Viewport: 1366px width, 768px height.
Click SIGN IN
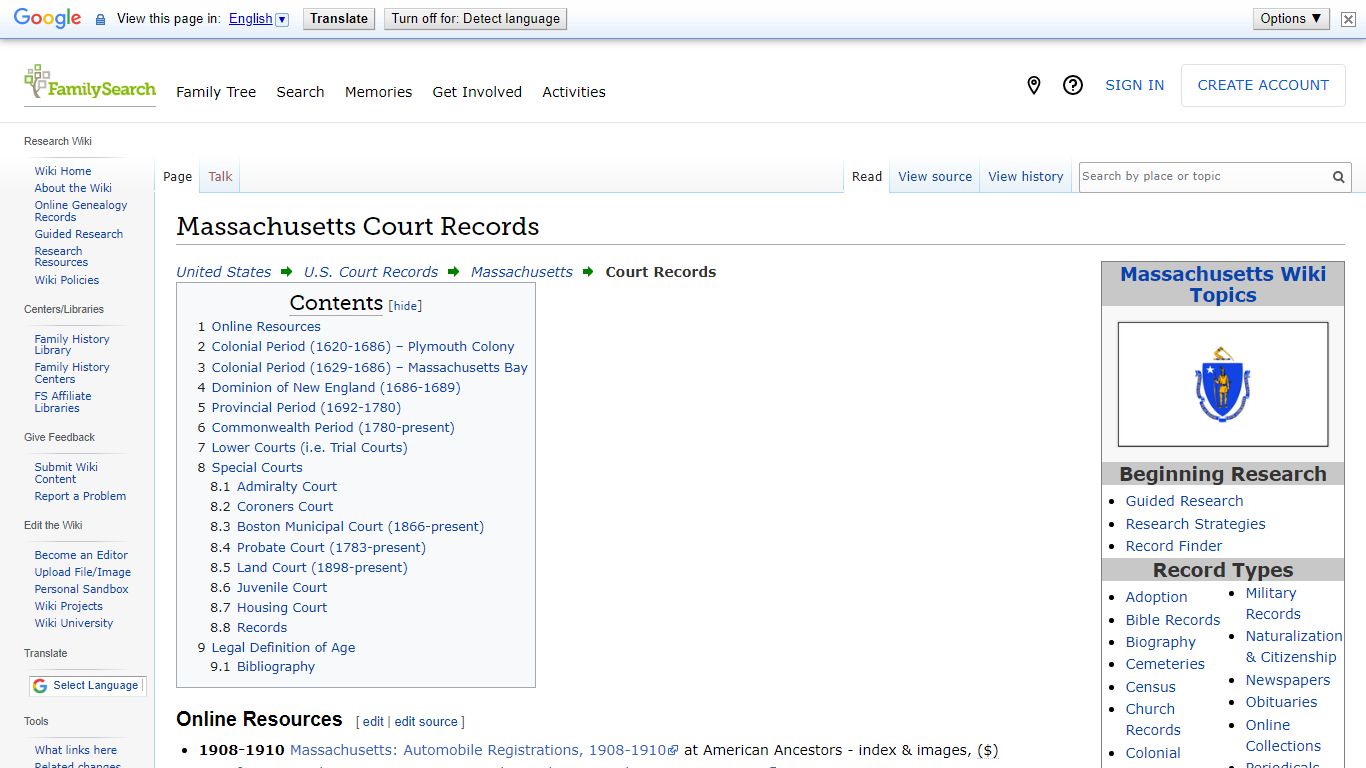pos(1134,86)
